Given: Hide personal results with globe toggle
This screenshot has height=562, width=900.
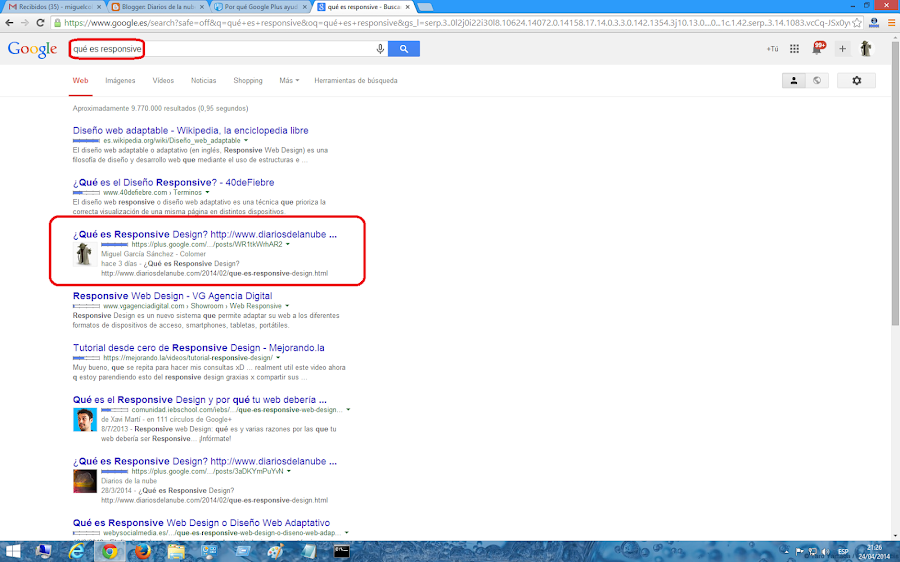Looking at the screenshot, I should click(817, 80).
